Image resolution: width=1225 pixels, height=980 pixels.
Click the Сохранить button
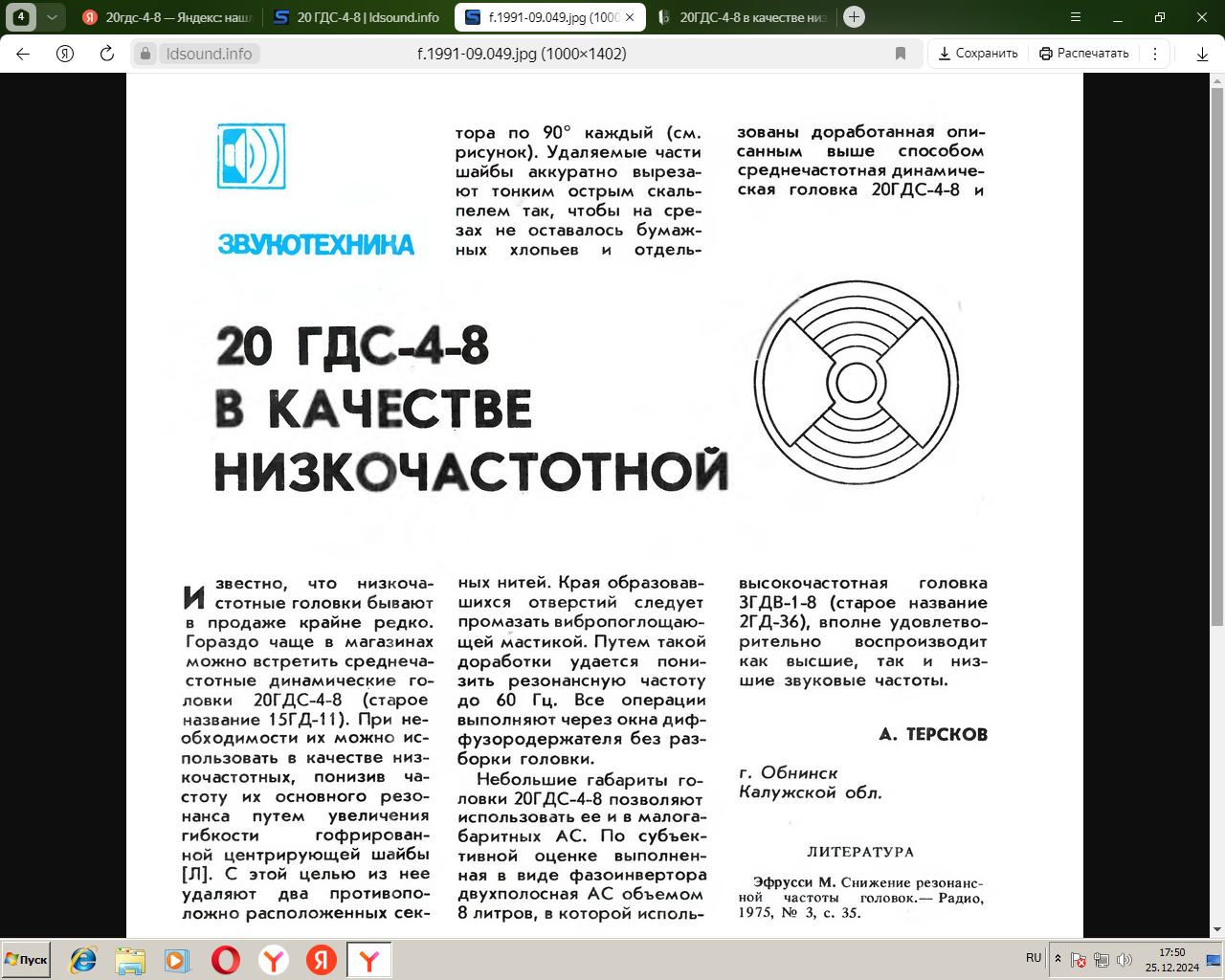tap(978, 54)
